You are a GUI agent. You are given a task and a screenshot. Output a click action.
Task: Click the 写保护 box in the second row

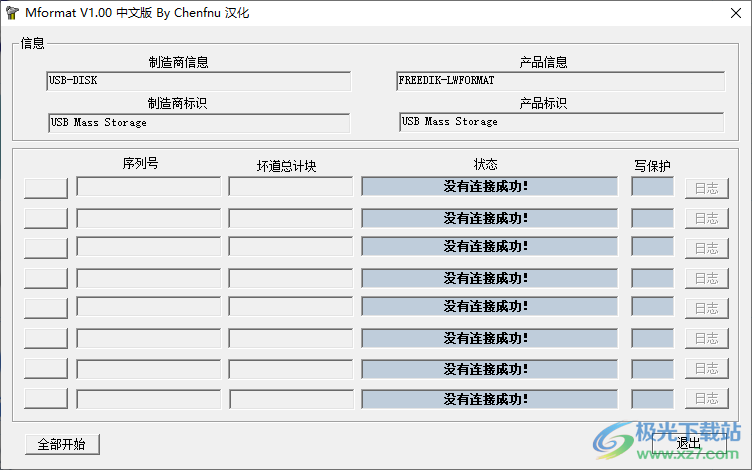point(653,218)
